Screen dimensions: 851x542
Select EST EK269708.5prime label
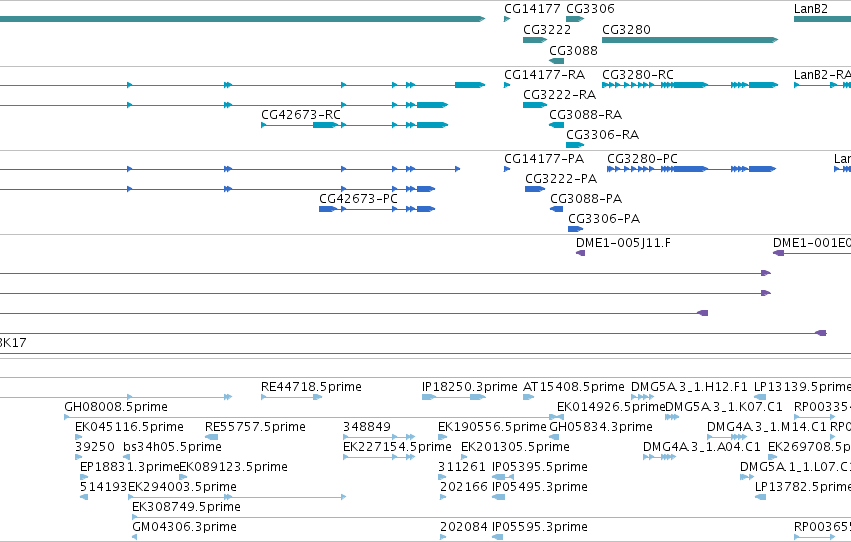tap(809, 448)
